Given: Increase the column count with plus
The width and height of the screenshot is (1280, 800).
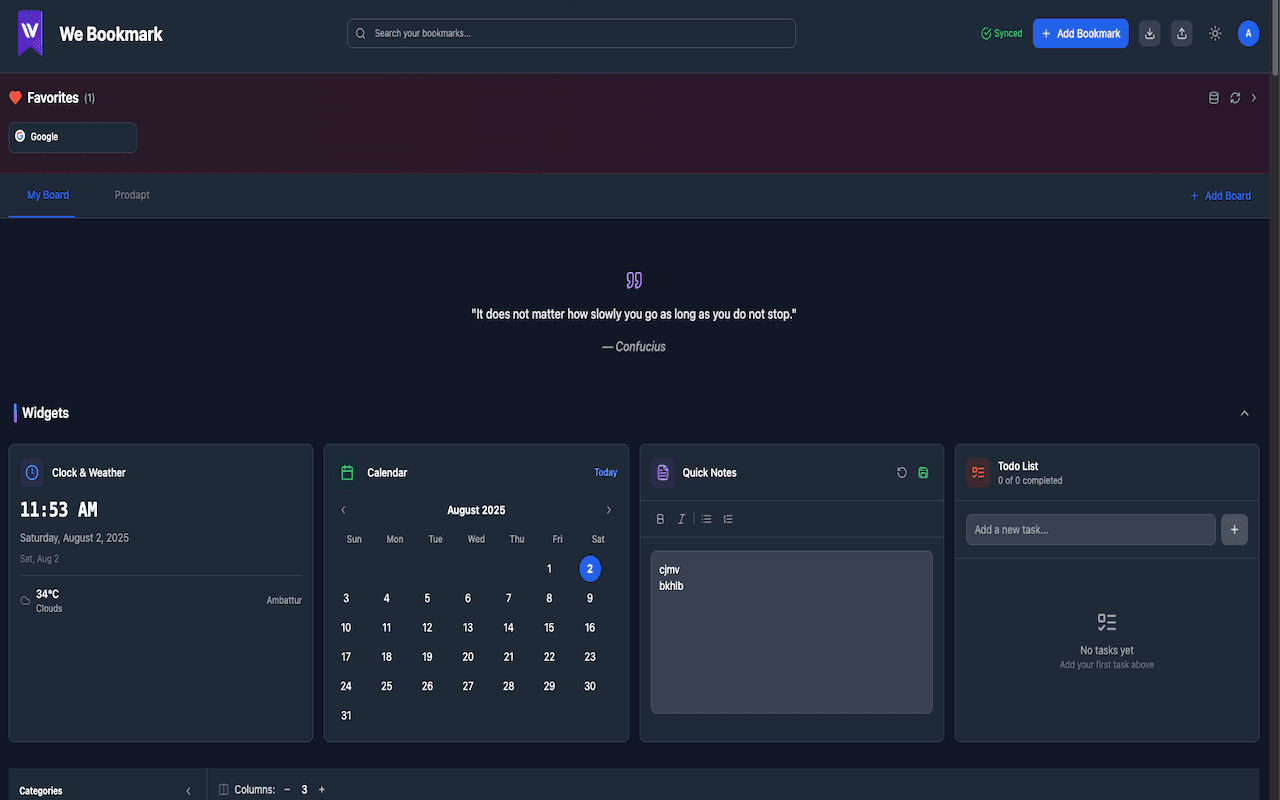Looking at the screenshot, I should click(322, 790).
